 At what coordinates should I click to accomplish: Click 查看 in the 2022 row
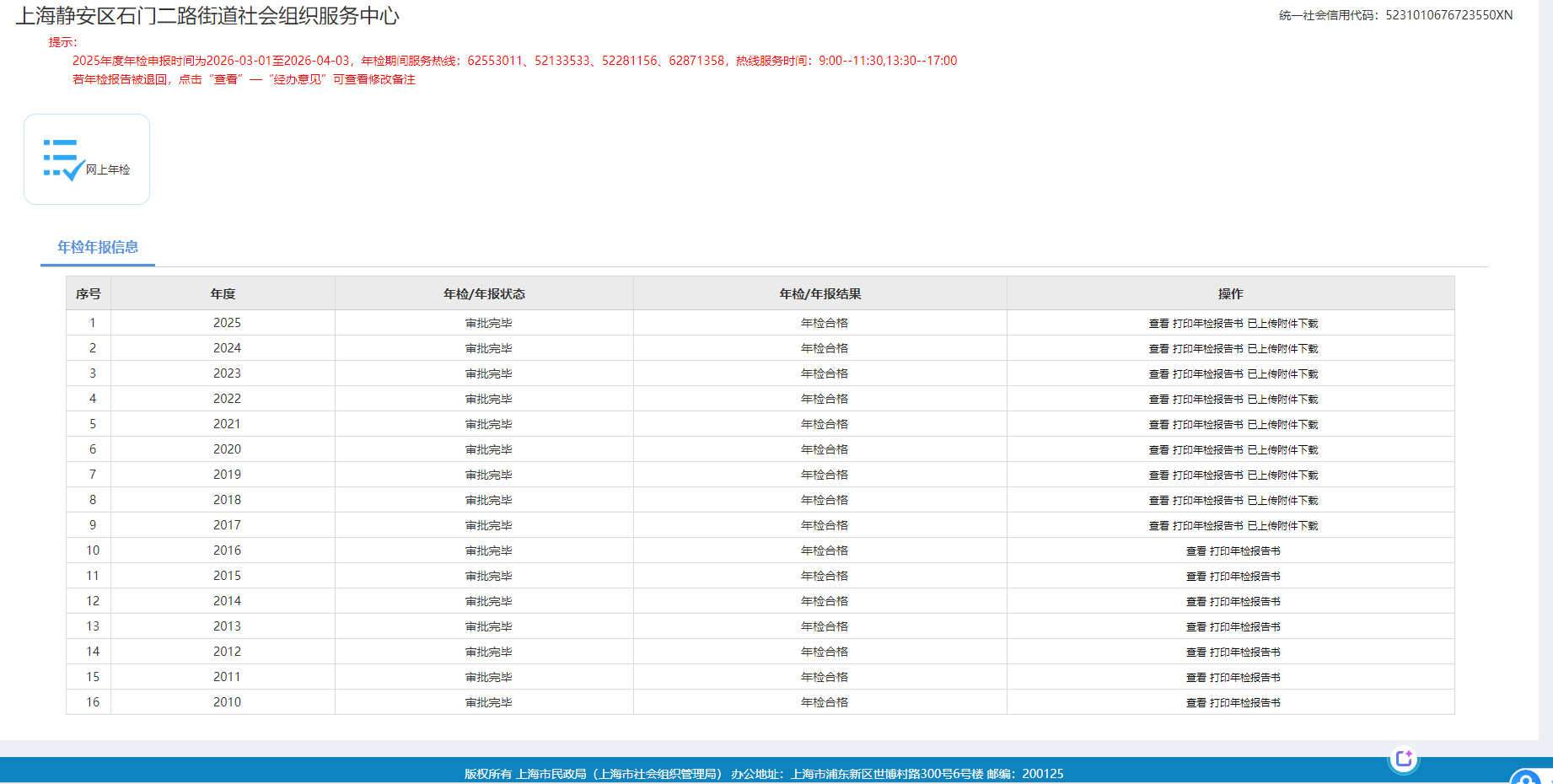tap(1158, 400)
